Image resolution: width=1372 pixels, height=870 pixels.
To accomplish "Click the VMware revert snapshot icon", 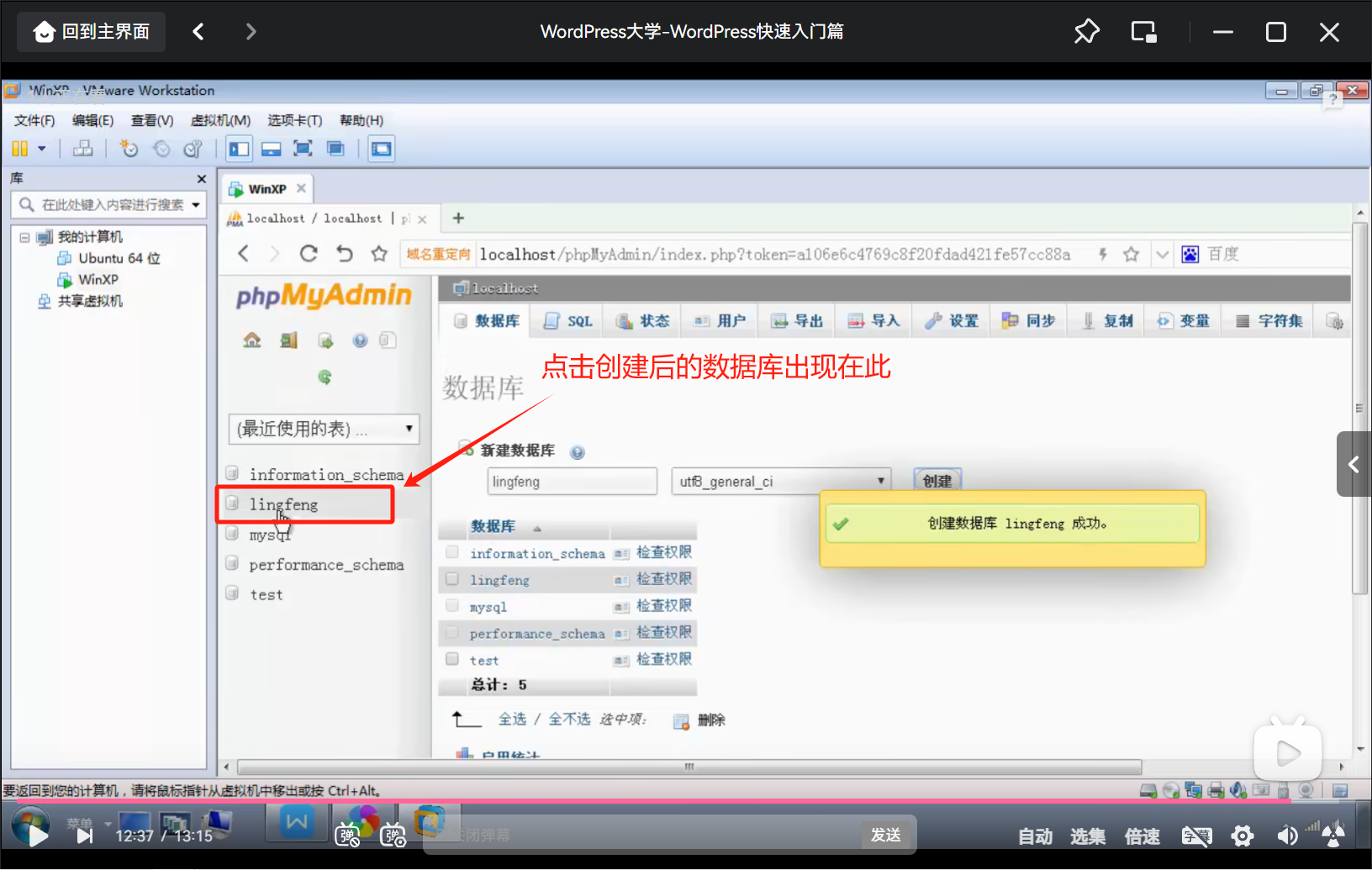I will click(x=161, y=149).
